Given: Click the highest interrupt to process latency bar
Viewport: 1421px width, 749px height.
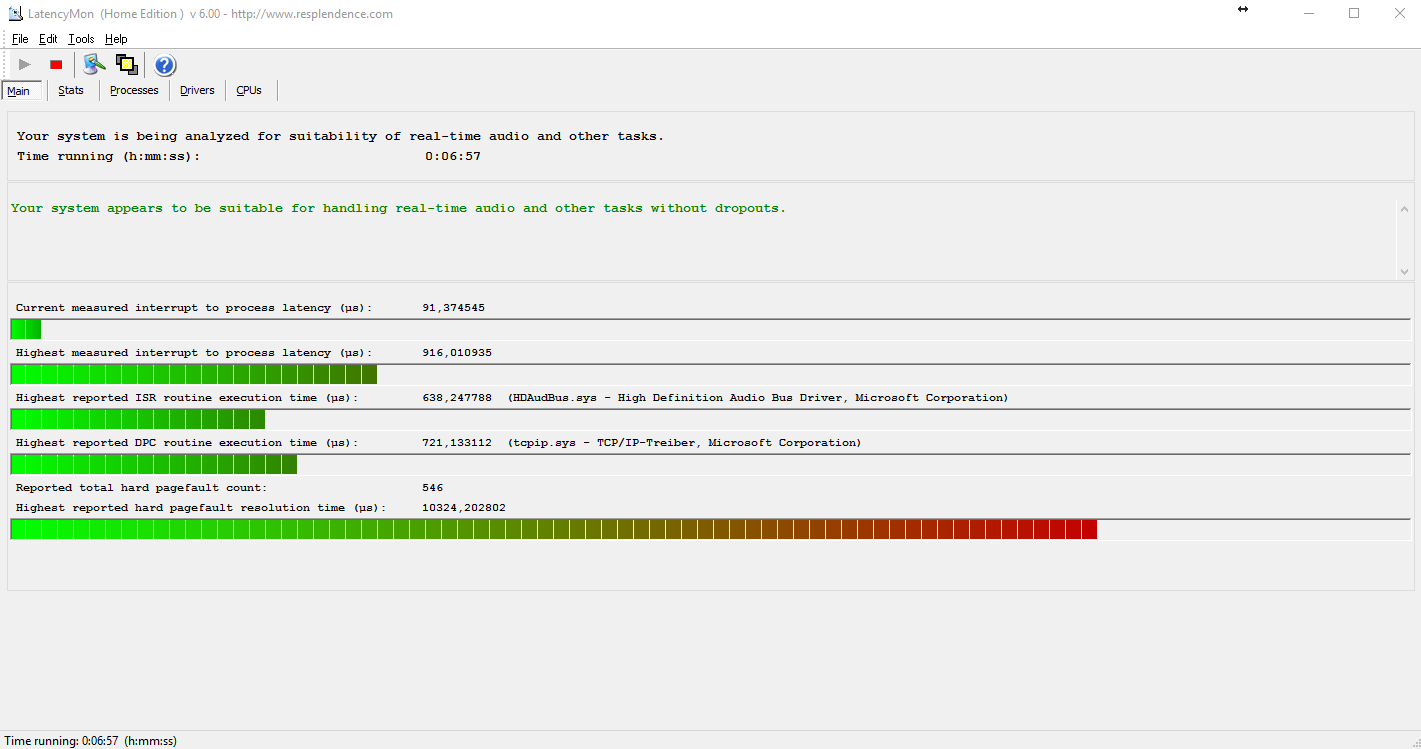Looking at the screenshot, I should 710,374.
